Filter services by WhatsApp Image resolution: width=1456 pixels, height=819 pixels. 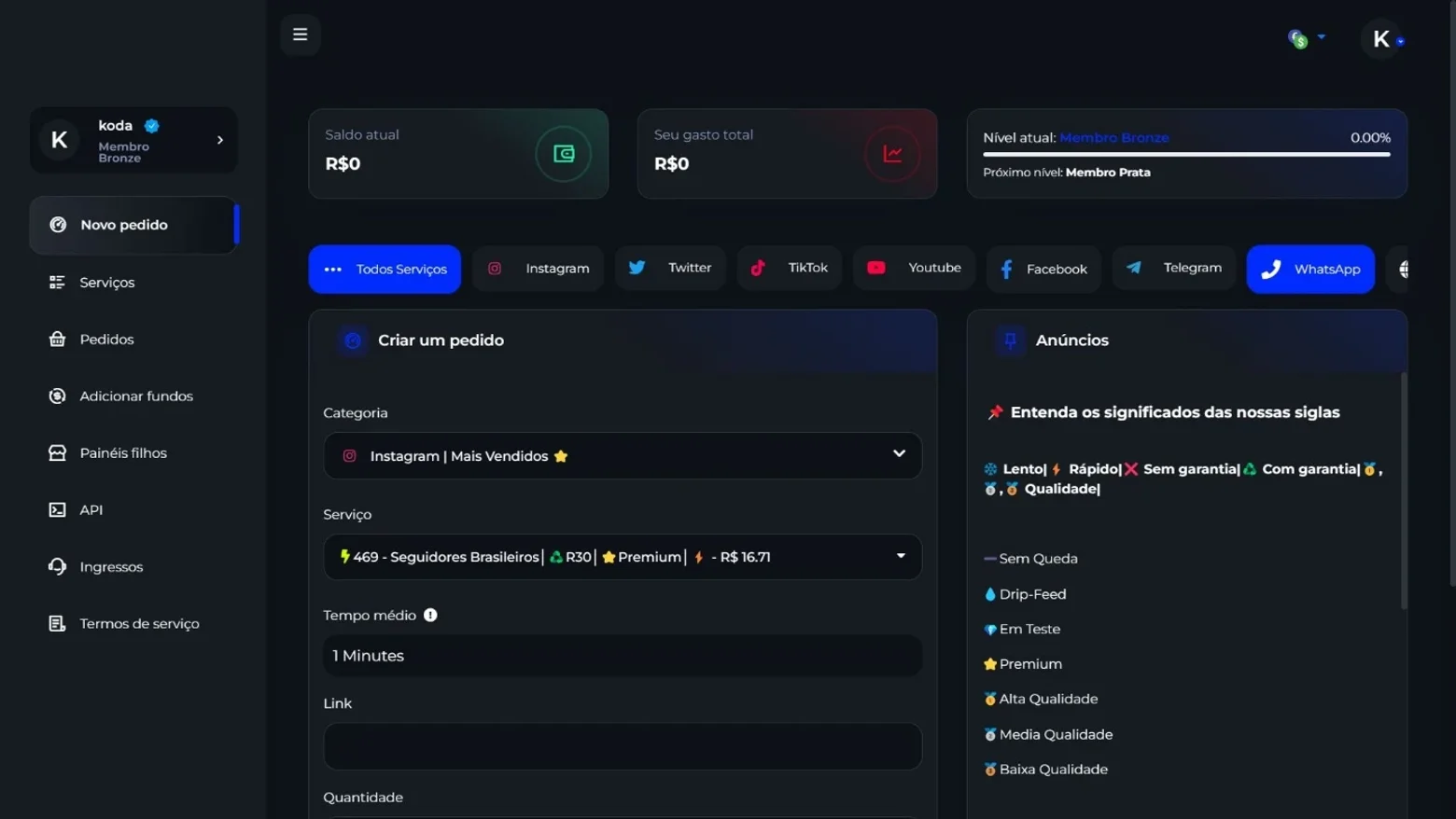[1310, 269]
